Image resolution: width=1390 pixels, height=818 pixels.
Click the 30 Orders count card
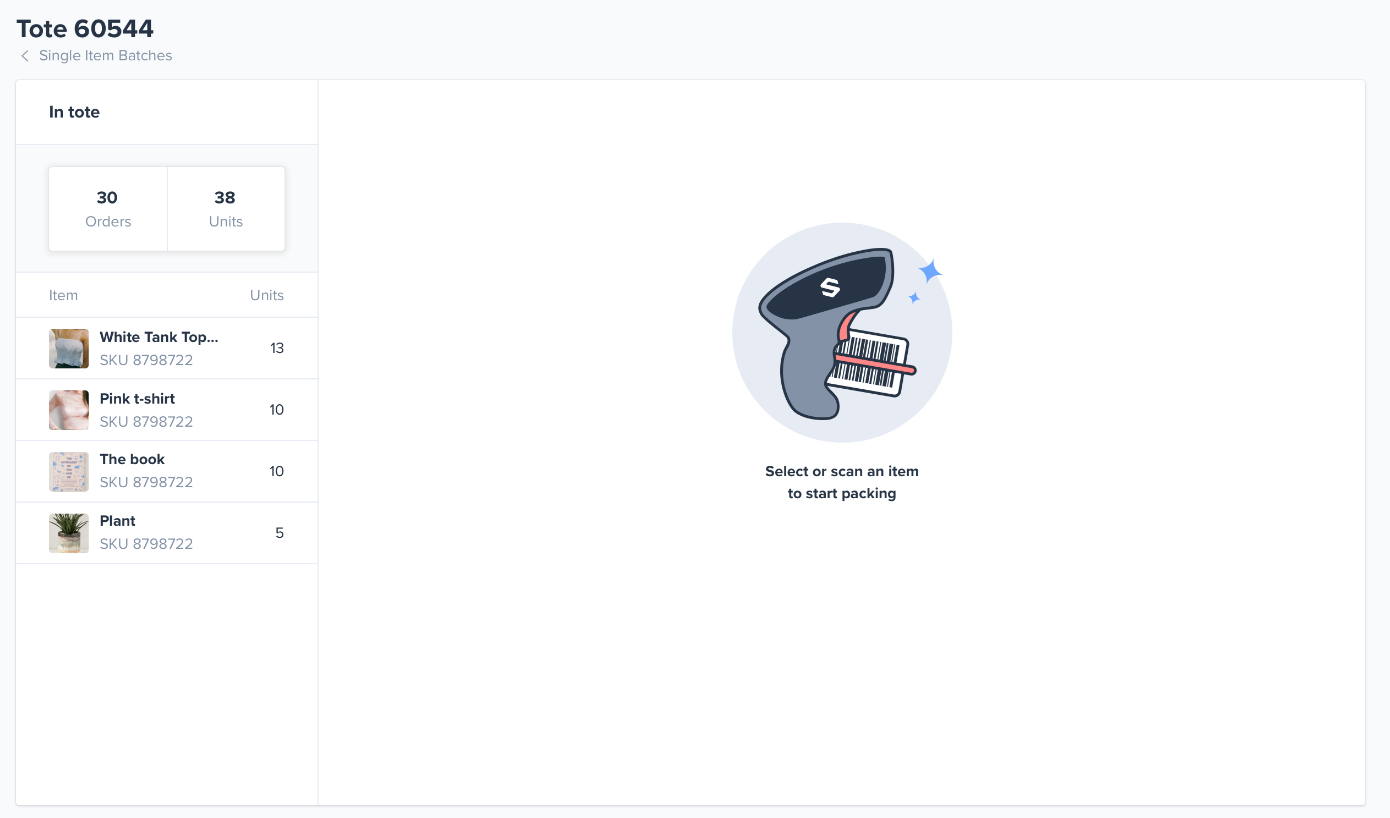pos(108,209)
